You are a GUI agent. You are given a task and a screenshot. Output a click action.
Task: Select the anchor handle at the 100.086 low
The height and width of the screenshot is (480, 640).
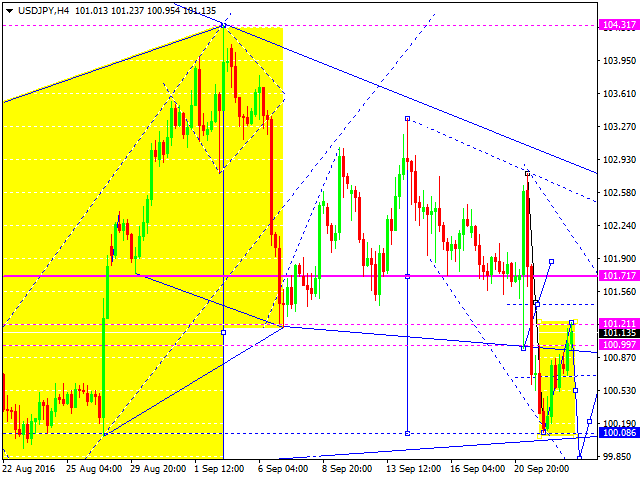pos(543,432)
